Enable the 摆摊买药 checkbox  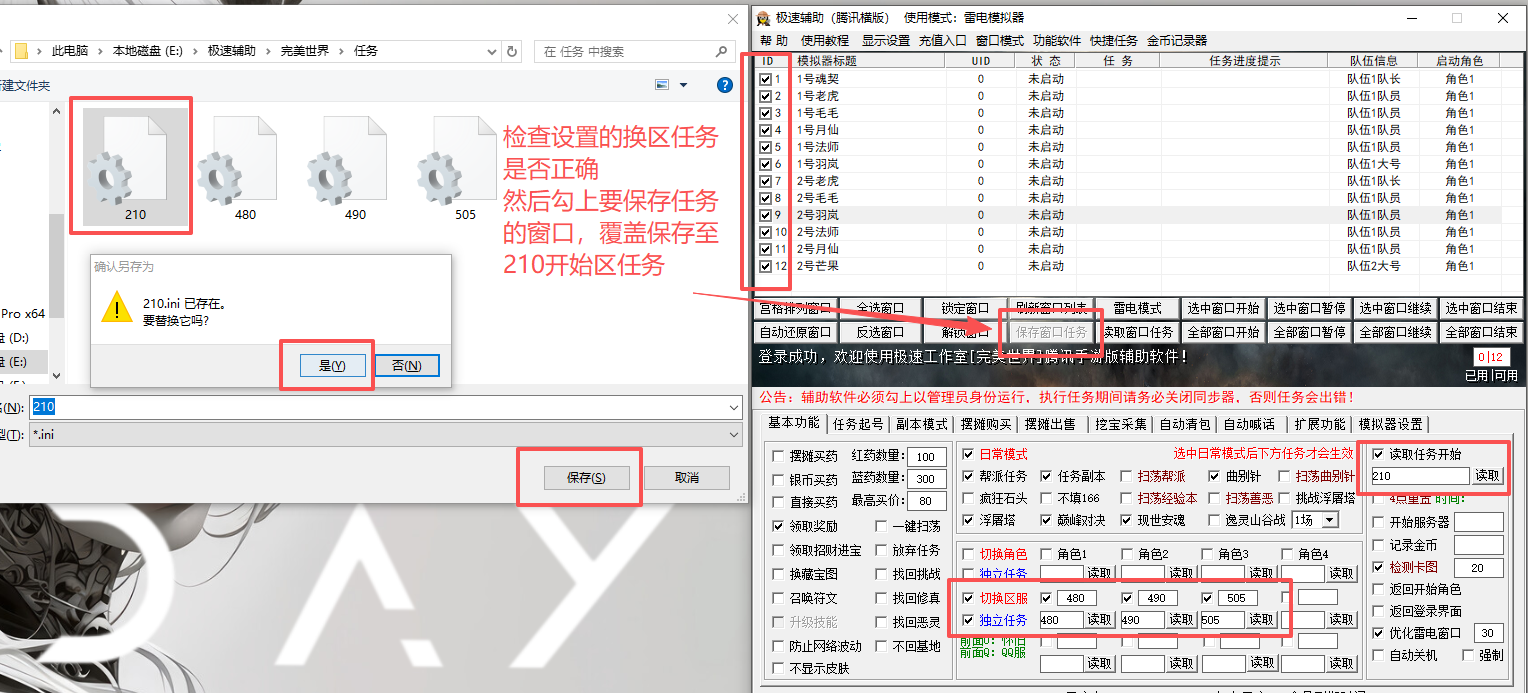[779, 456]
